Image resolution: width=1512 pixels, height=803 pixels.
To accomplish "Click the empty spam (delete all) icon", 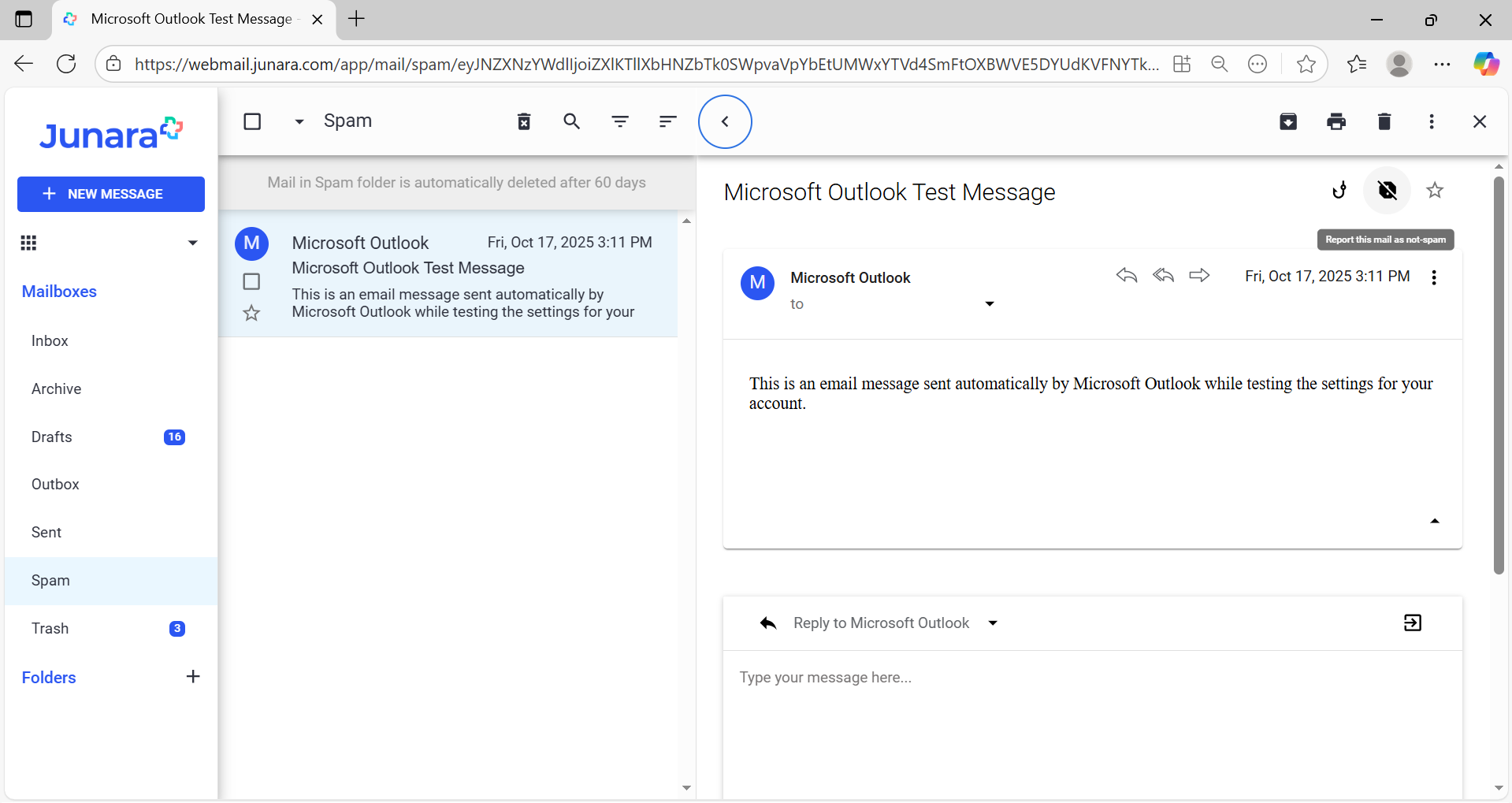I will pos(524,121).
